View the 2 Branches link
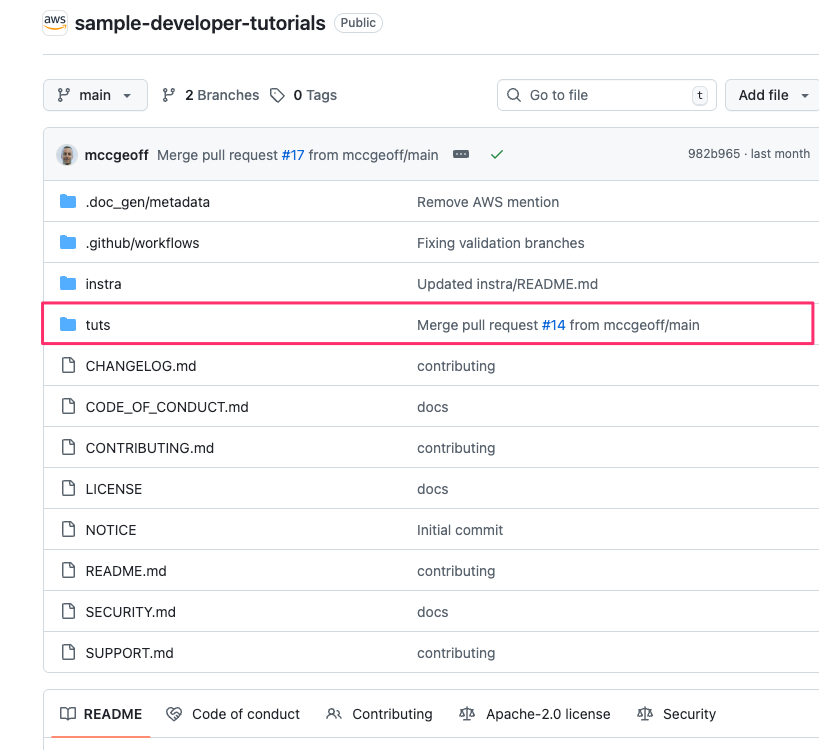 pyautogui.click(x=210, y=95)
